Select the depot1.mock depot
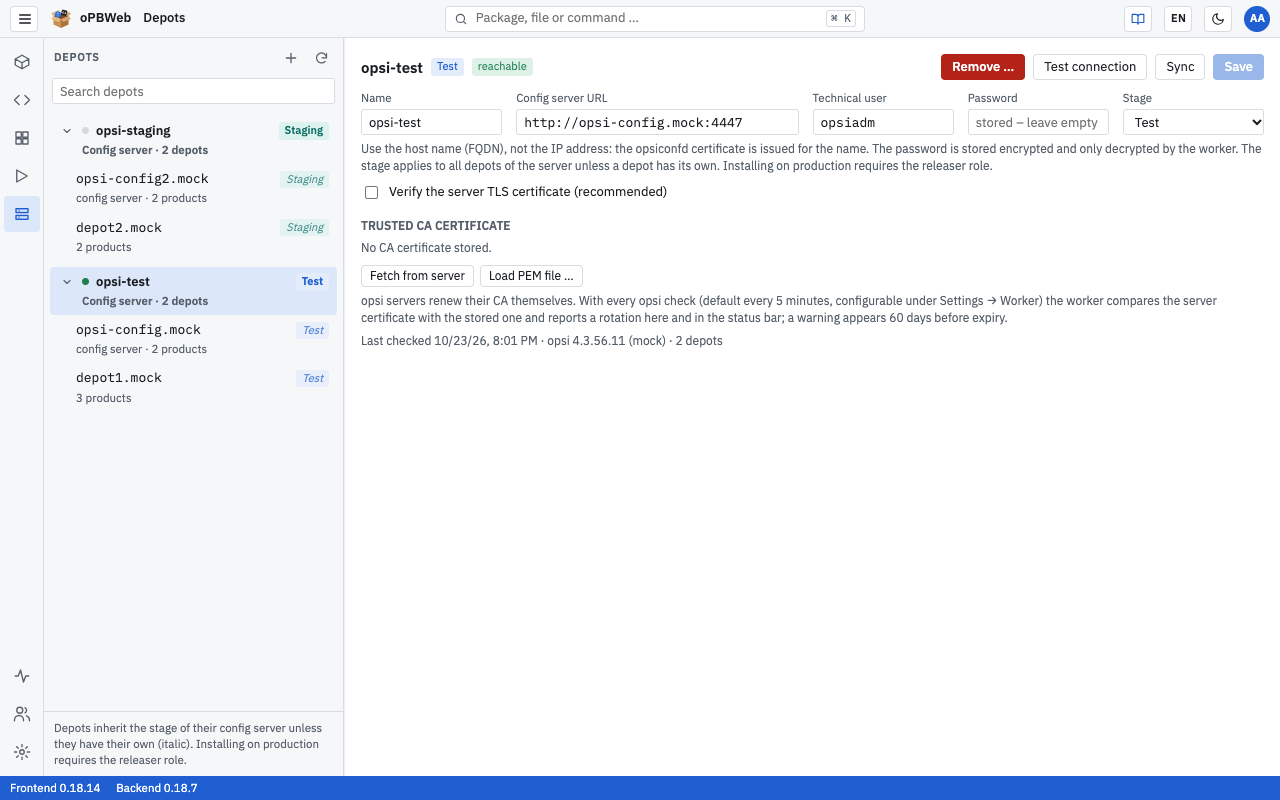 tap(194, 388)
